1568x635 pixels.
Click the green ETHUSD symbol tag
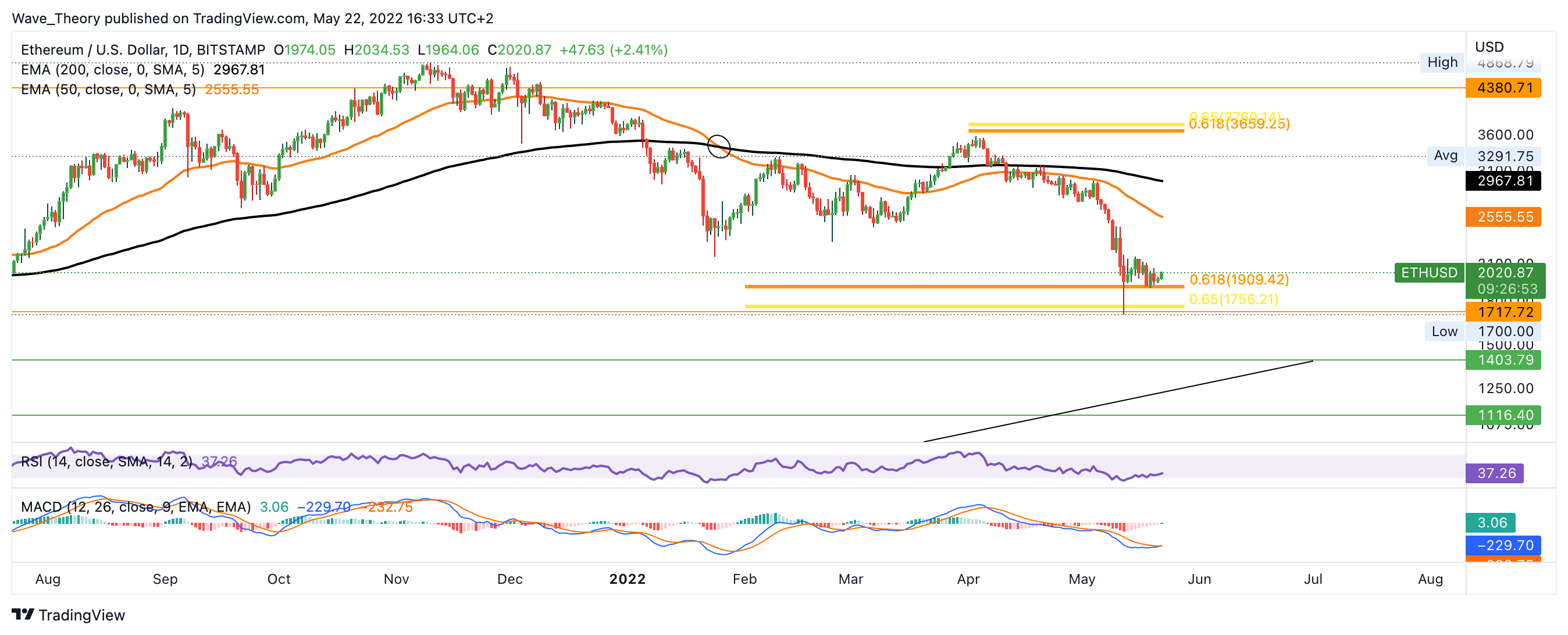1428,273
